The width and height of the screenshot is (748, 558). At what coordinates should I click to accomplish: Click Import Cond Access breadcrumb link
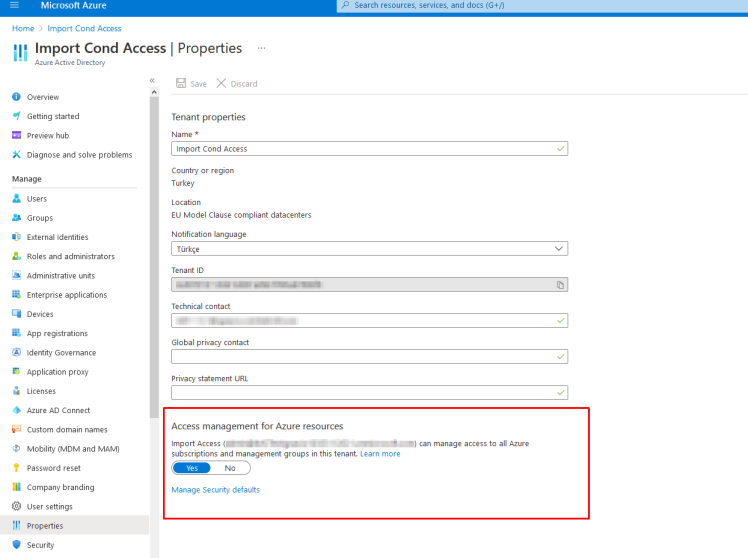(x=84, y=29)
